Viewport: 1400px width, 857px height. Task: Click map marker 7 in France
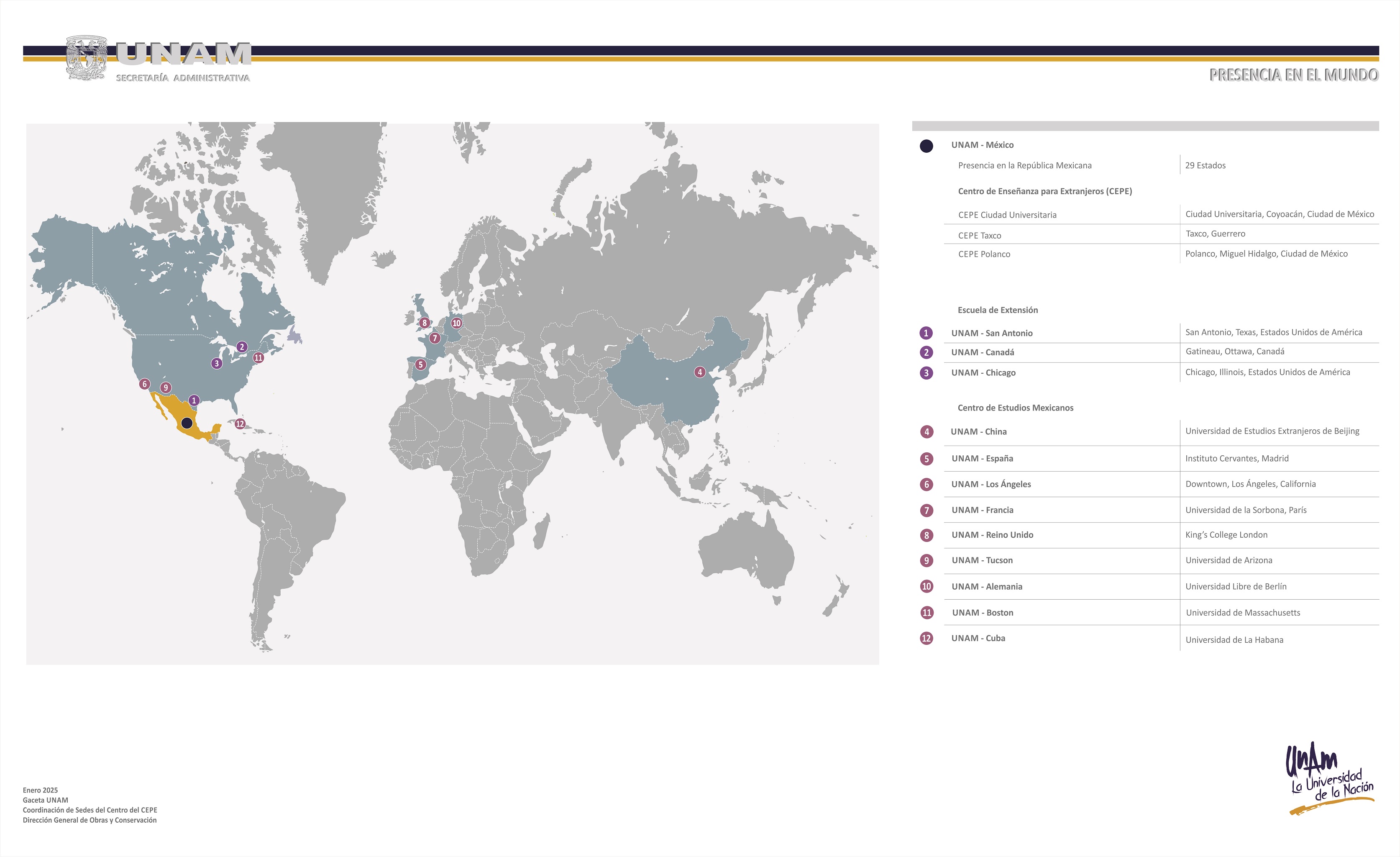click(x=435, y=338)
